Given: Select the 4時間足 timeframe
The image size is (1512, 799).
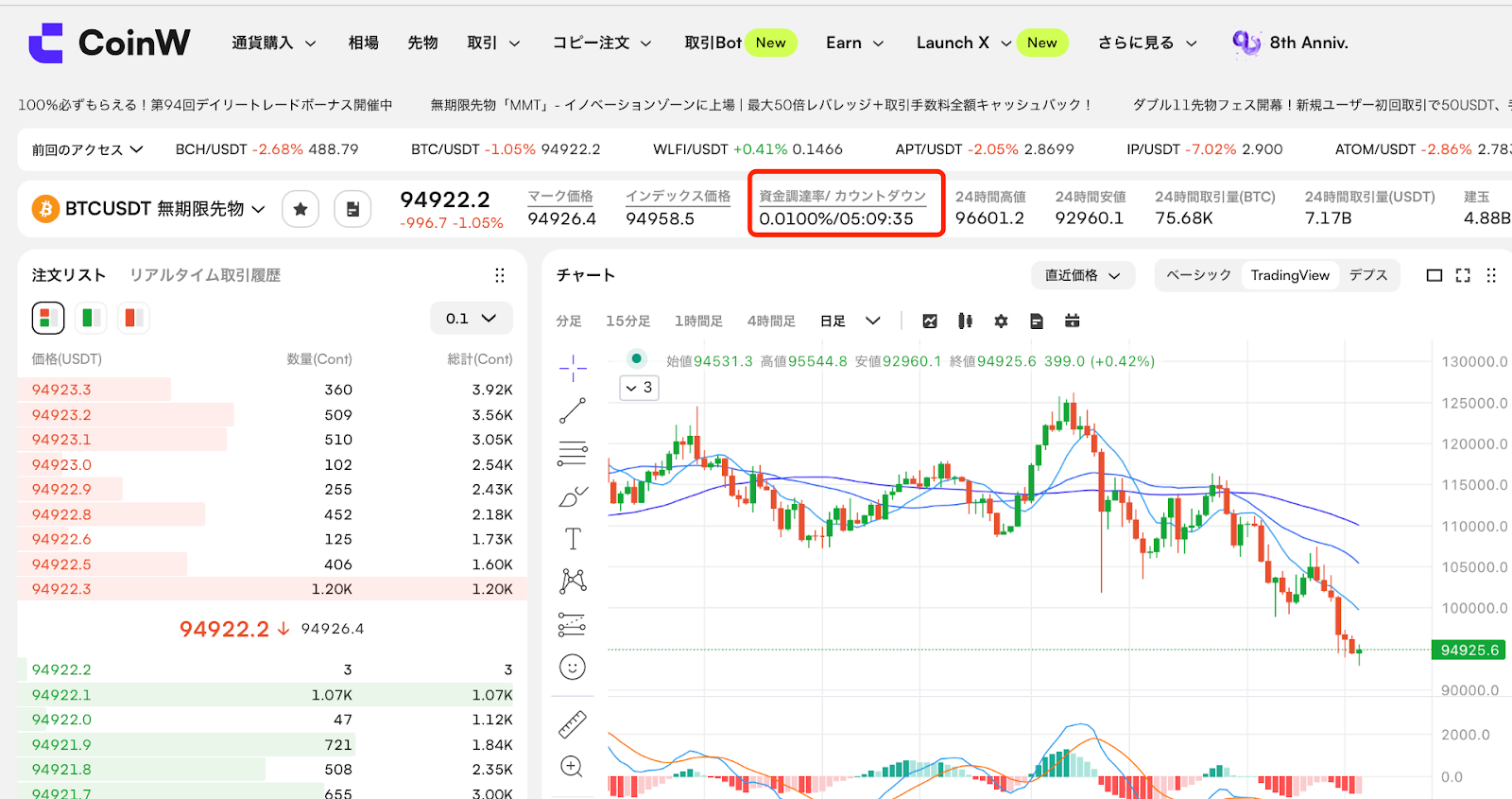Looking at the screenshot, I should pyautogui.click(x=772, y=321).
